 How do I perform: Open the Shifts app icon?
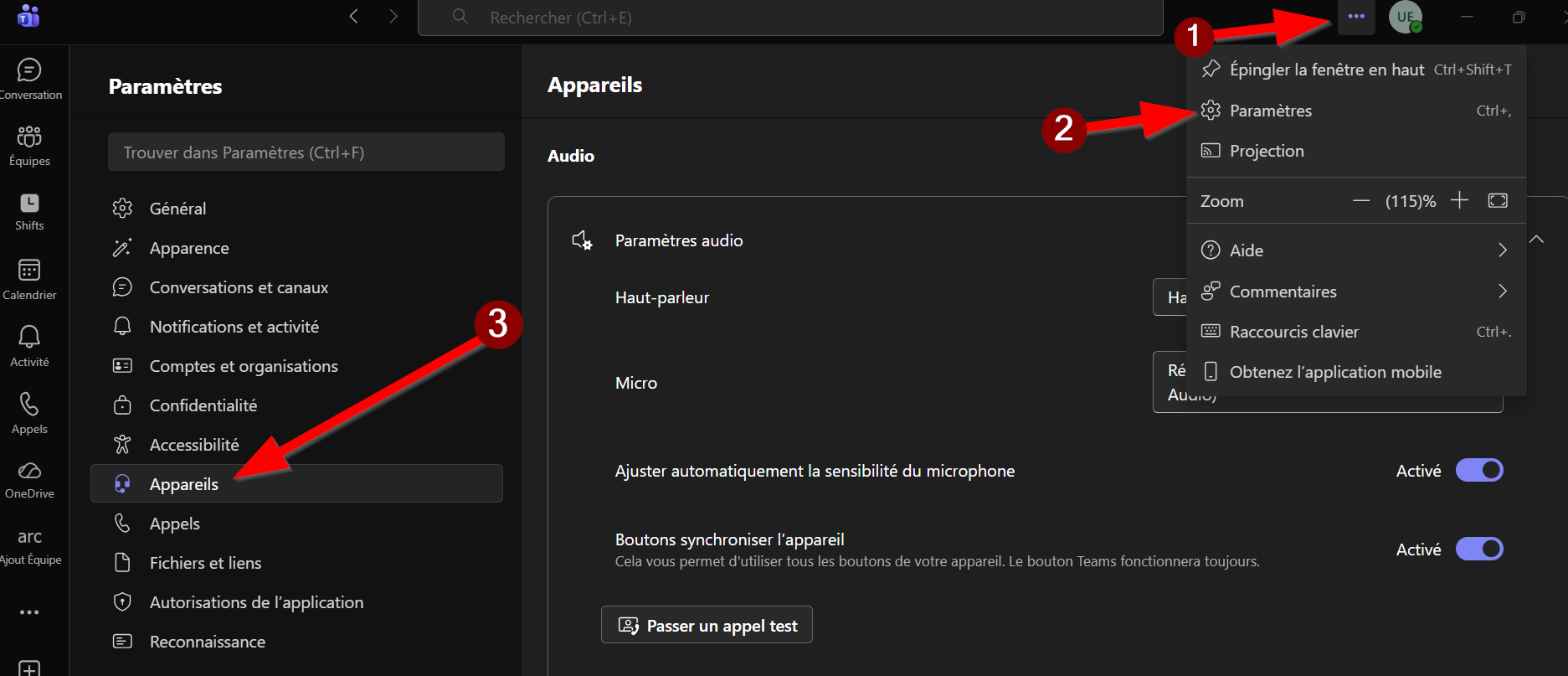pos(29,204)
